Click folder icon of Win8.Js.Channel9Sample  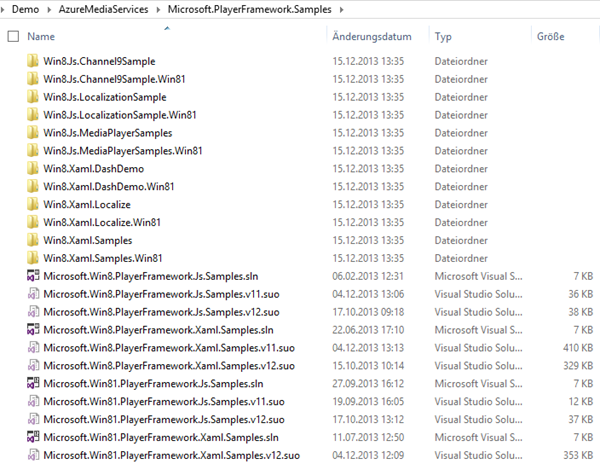tap(33, 61)
